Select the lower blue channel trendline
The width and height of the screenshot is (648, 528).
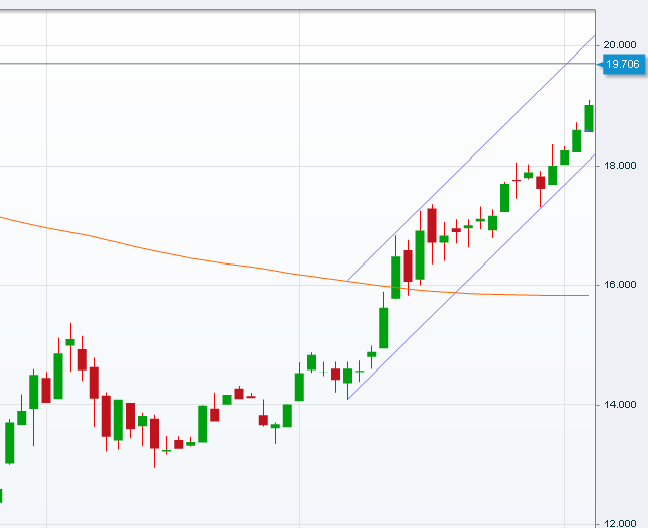(x=470, y=278)
